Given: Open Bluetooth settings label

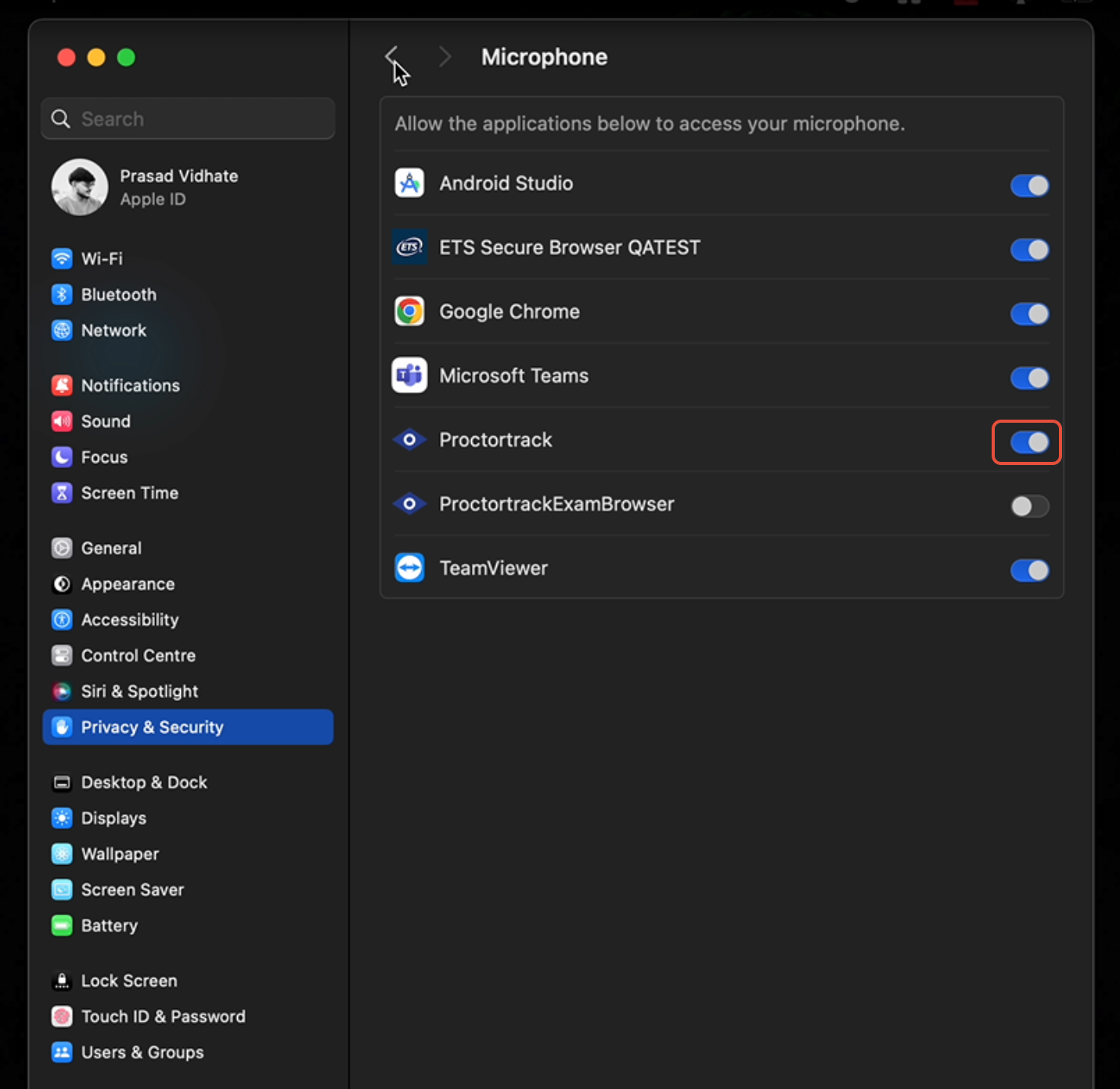Looking at the screenshot, I should (x=119, y=294).
